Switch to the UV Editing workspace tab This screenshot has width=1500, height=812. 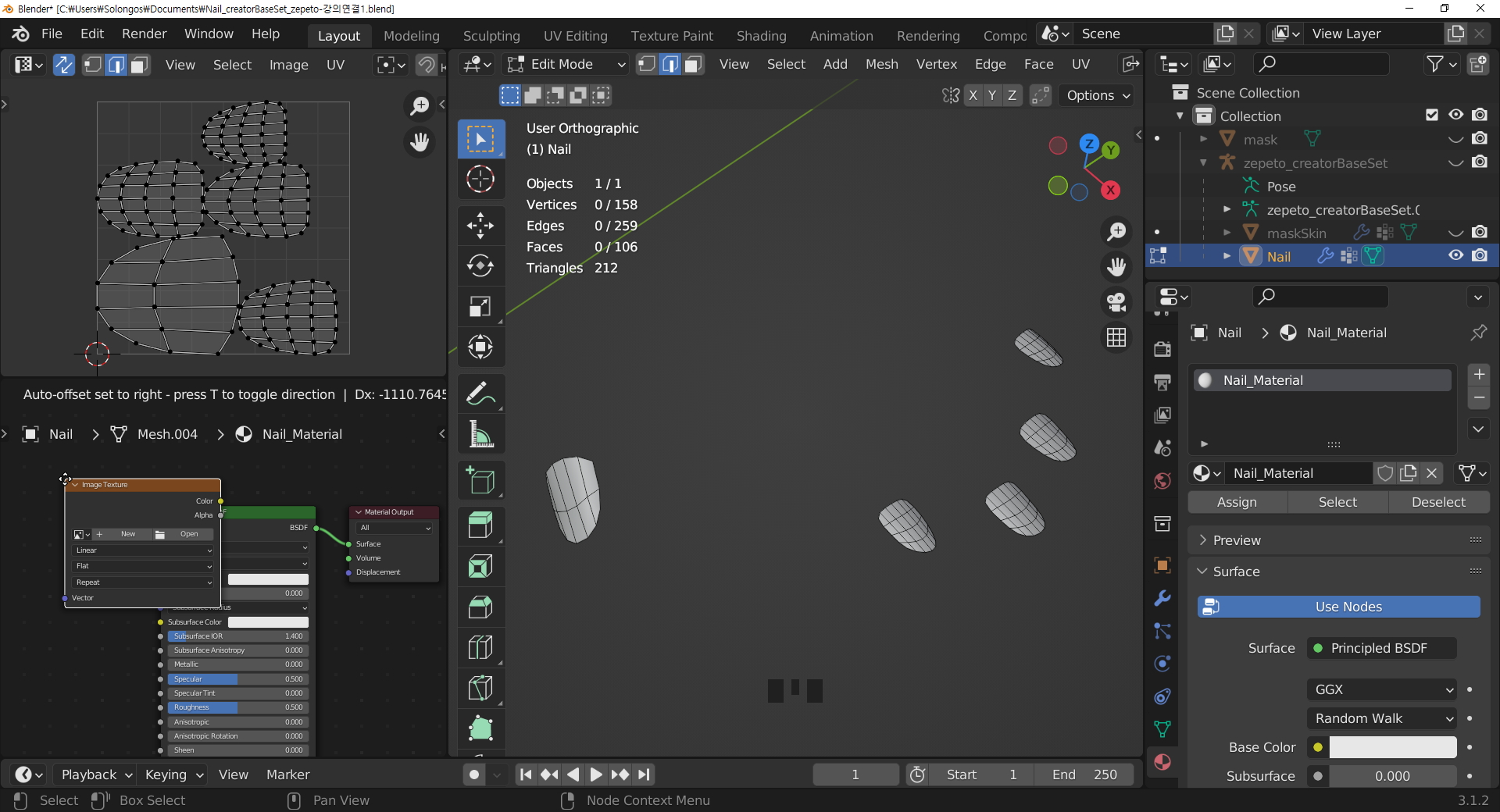[576, 36]
